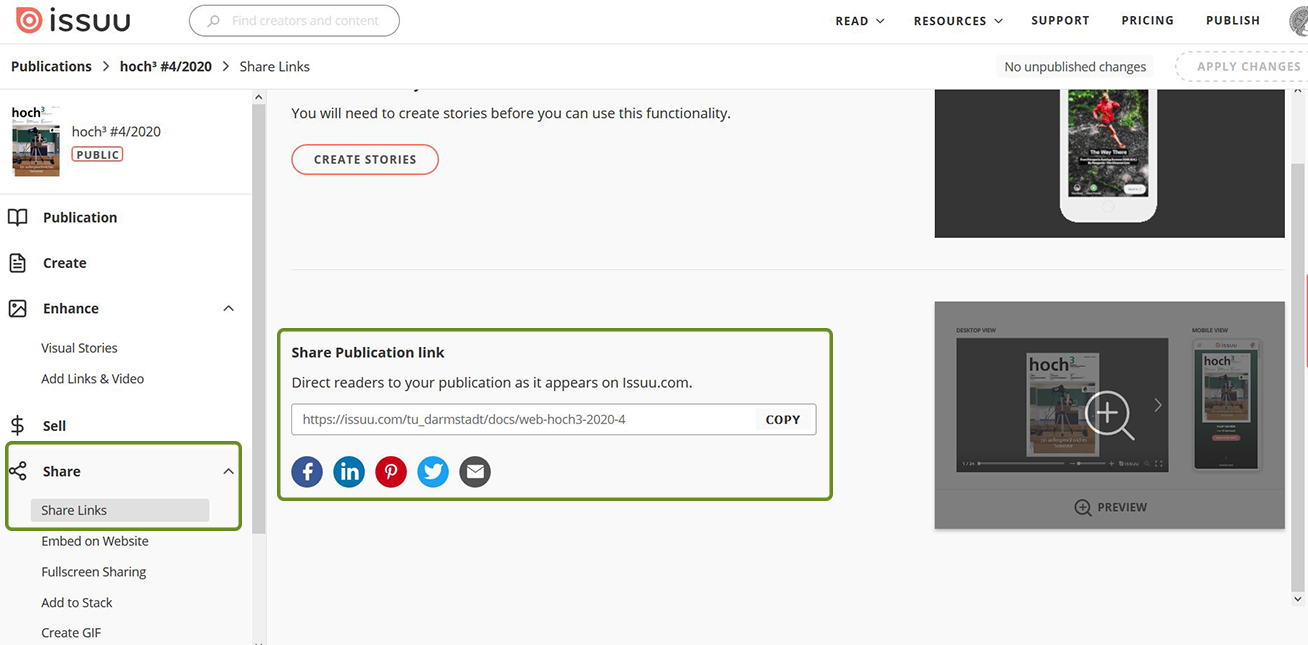Open hoch³ #4/2020 breadcrumb
The height and width of the screenshot is (645, 1308).
(x=165, y=66)
